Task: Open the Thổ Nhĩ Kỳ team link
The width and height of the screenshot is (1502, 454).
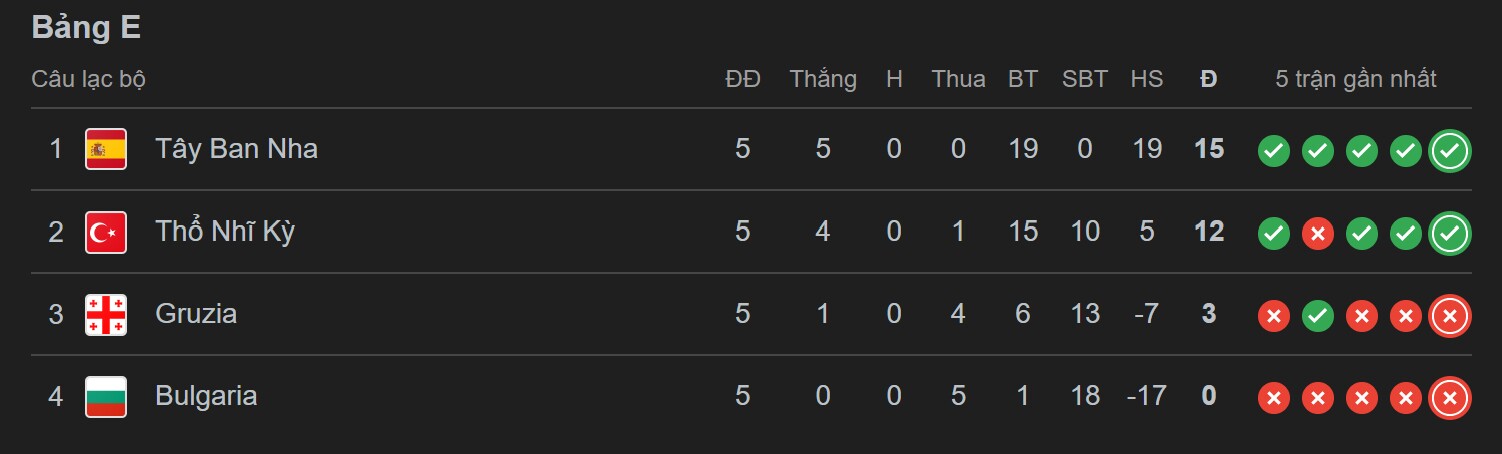Action: pyautogui.click(x=225, y=232)
